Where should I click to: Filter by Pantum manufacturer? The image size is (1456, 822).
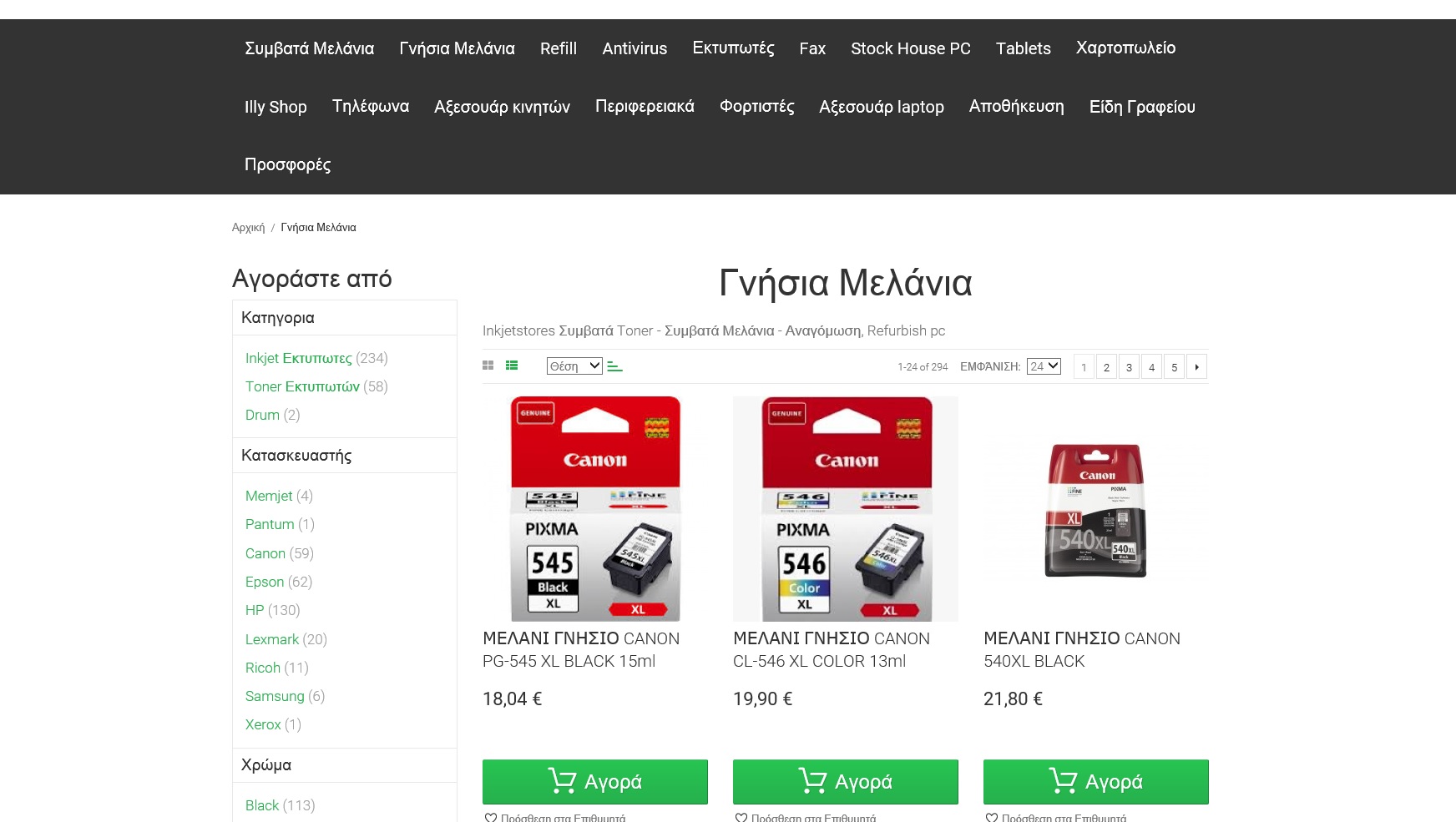[270, 524]
